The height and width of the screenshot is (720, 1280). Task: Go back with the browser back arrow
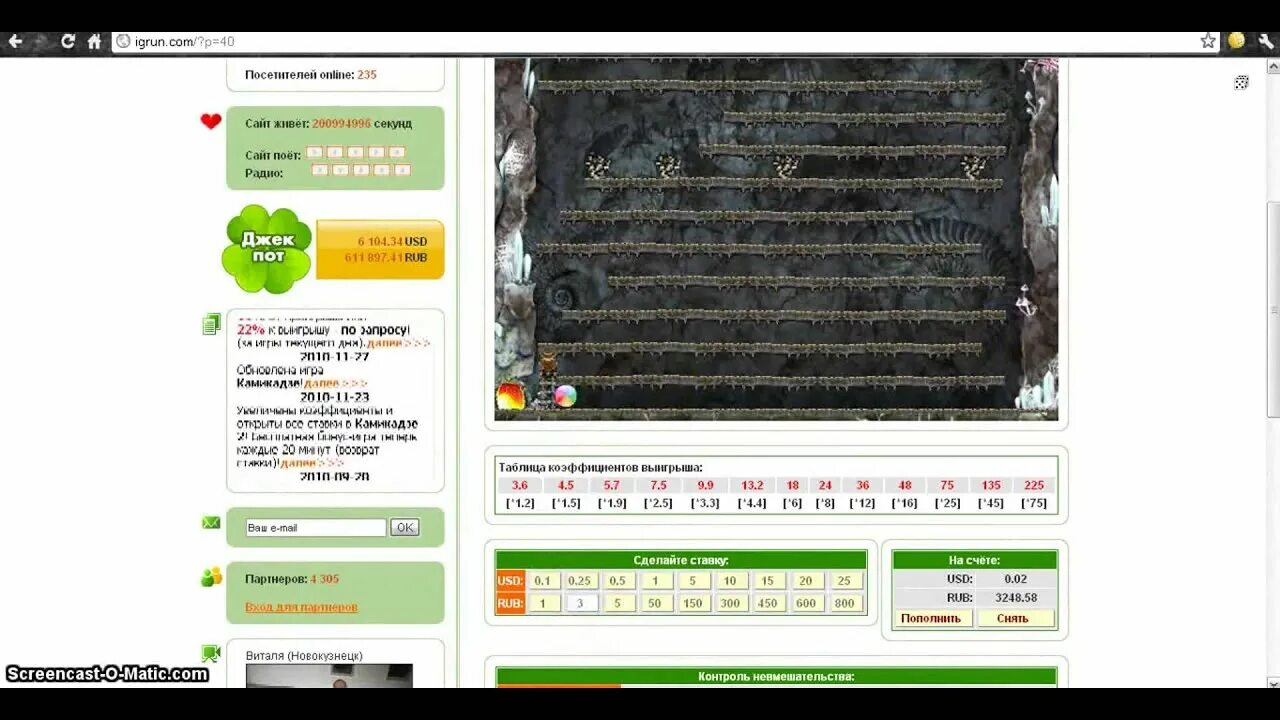pos(15,41)
